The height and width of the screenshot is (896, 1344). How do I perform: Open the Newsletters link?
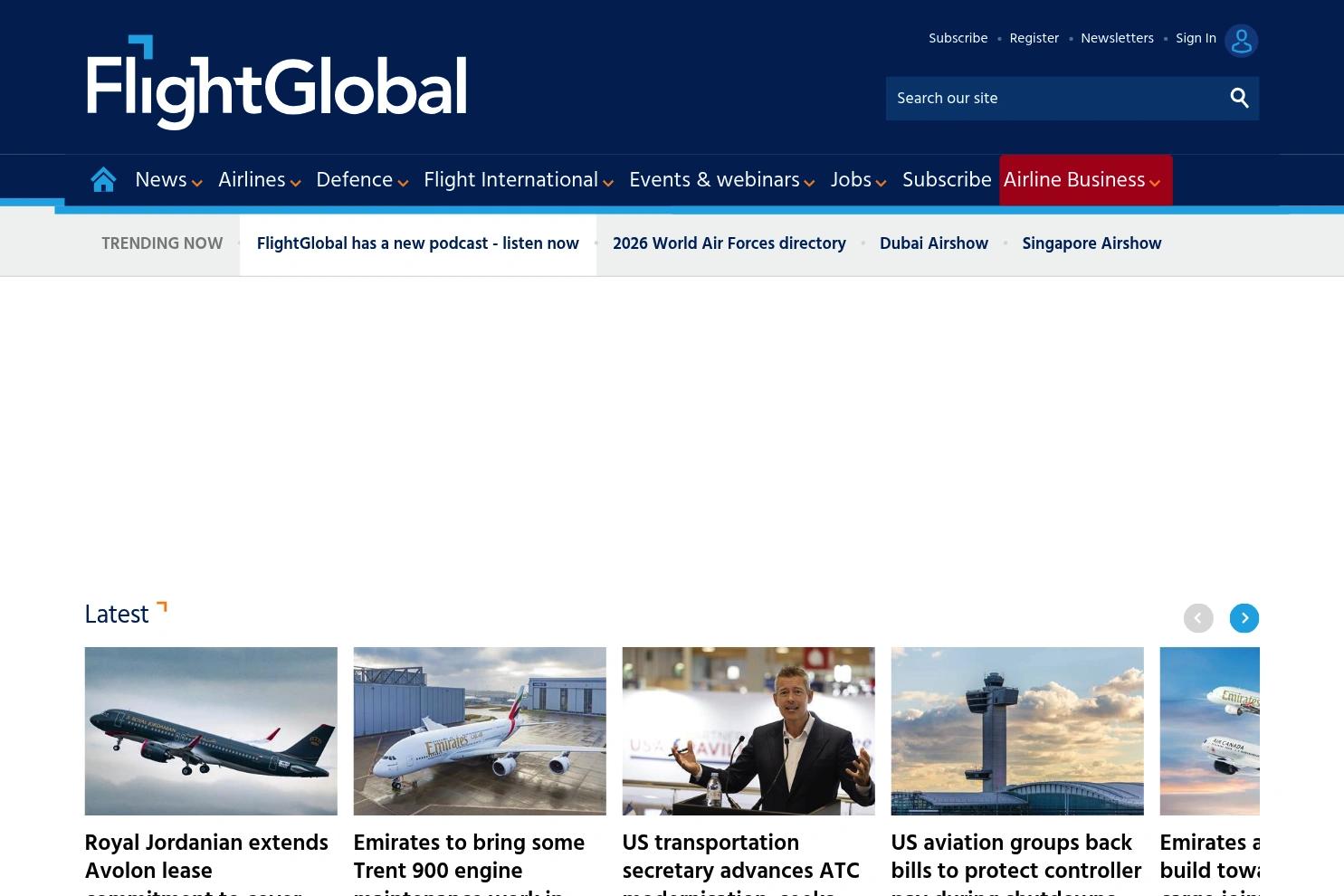[1117, 38]
